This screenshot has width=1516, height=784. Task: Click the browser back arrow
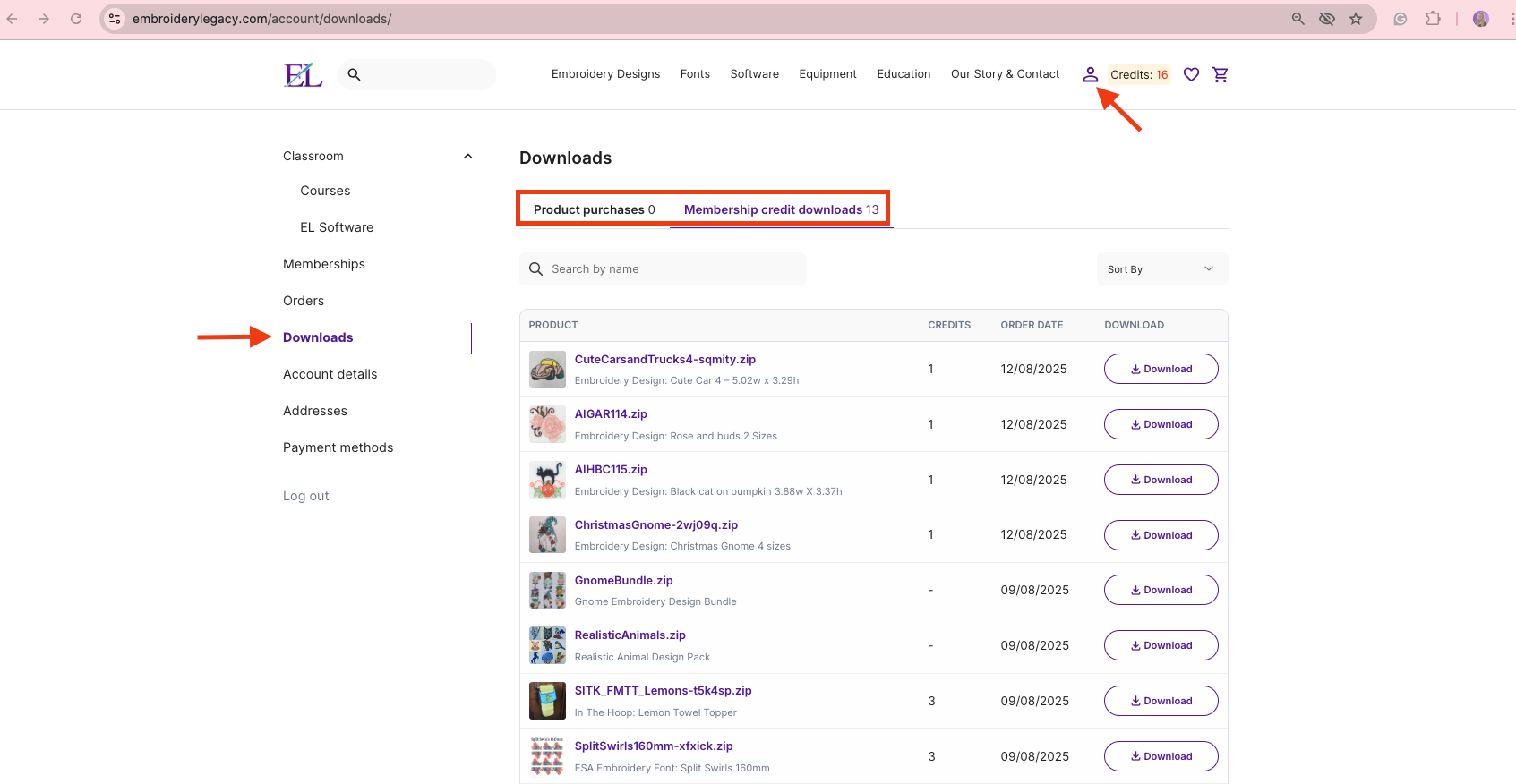[x=13, y=19]
